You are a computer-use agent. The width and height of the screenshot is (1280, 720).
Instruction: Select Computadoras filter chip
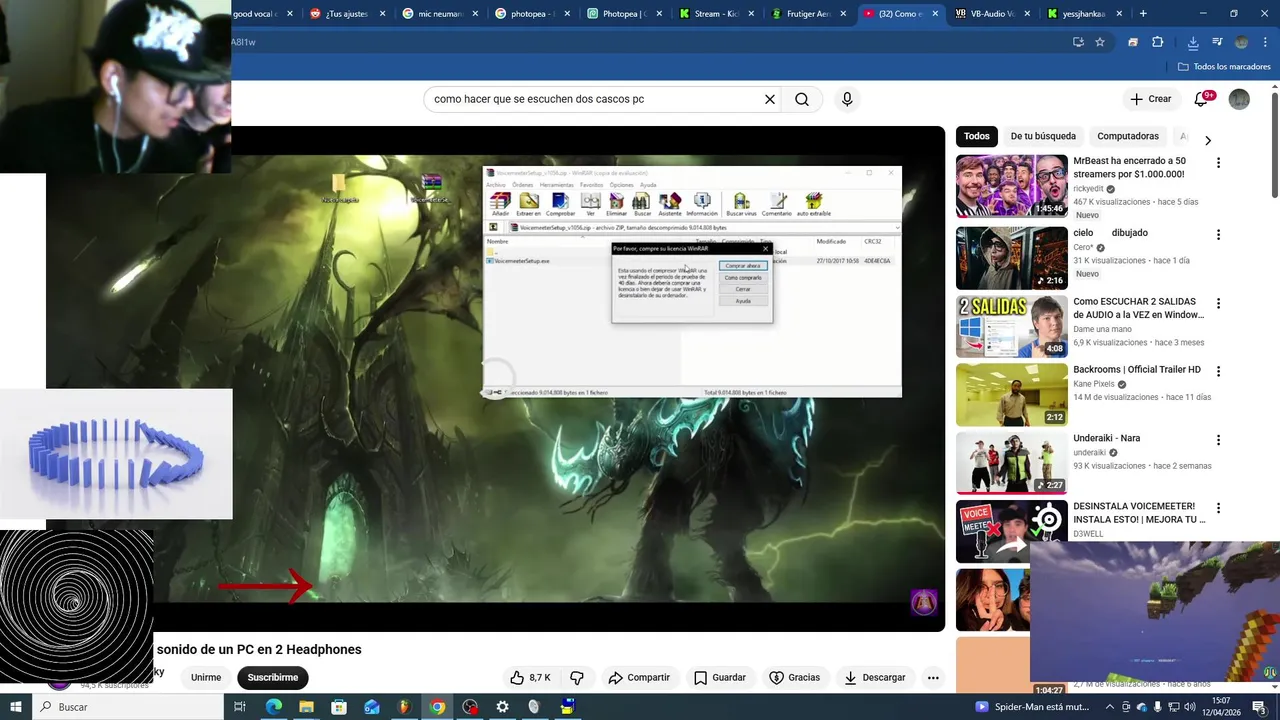click(x=1128, y=136)
